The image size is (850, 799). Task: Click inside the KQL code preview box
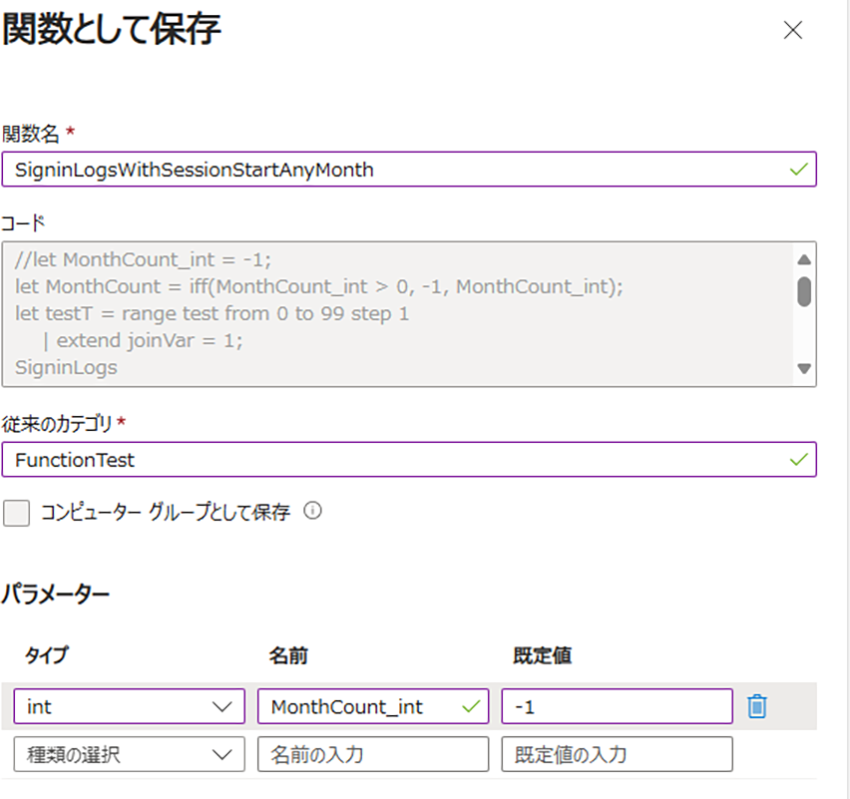[398, 314]
